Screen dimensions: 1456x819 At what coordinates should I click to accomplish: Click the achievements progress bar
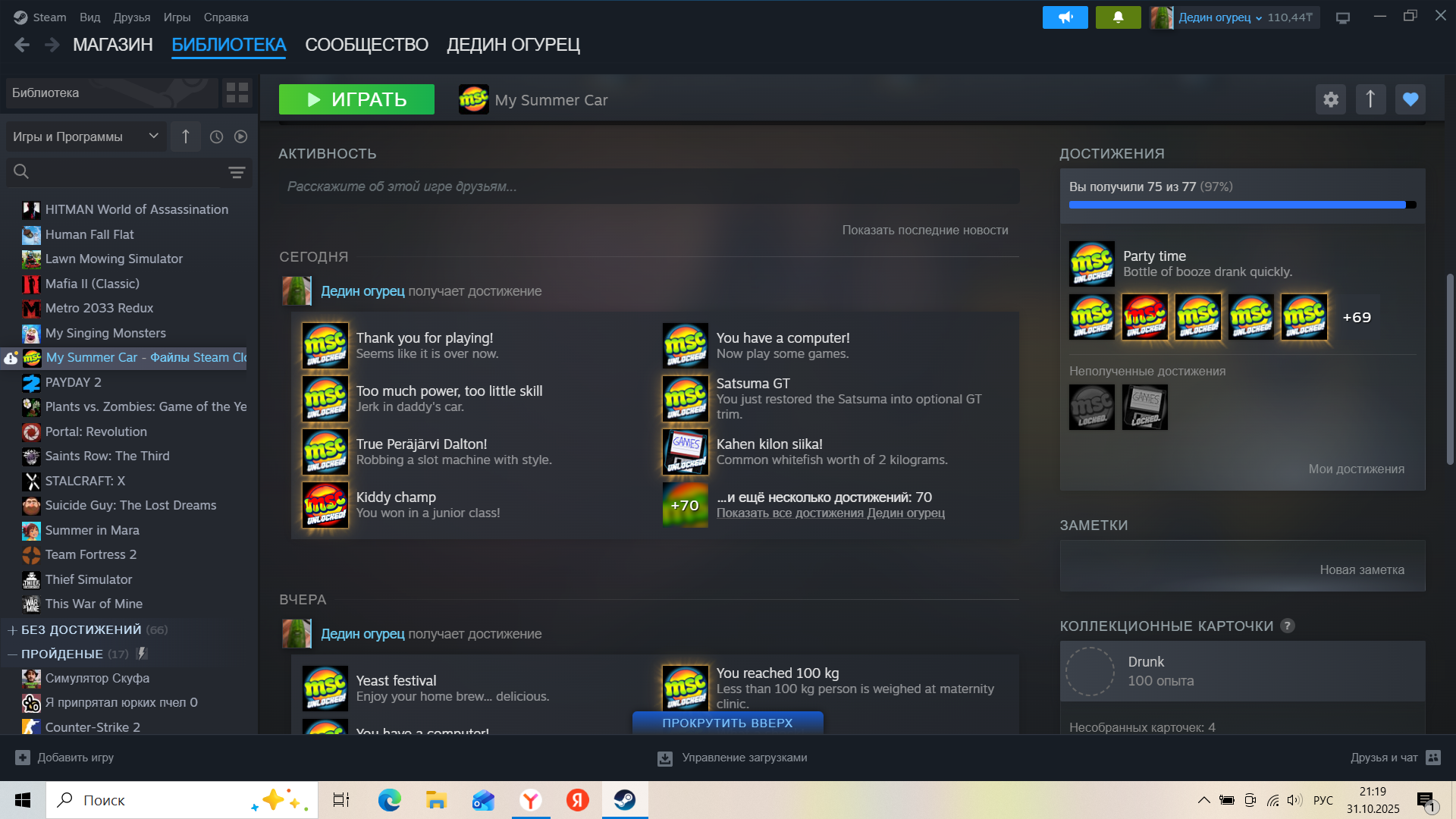coord(1241,205)
